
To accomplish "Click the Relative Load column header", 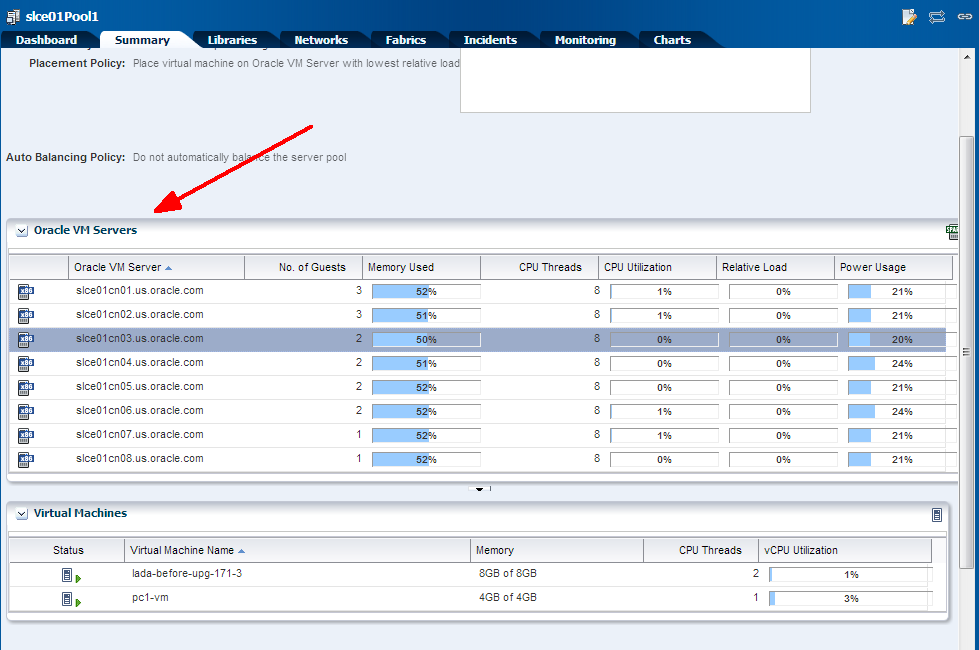I will point(775,267).
